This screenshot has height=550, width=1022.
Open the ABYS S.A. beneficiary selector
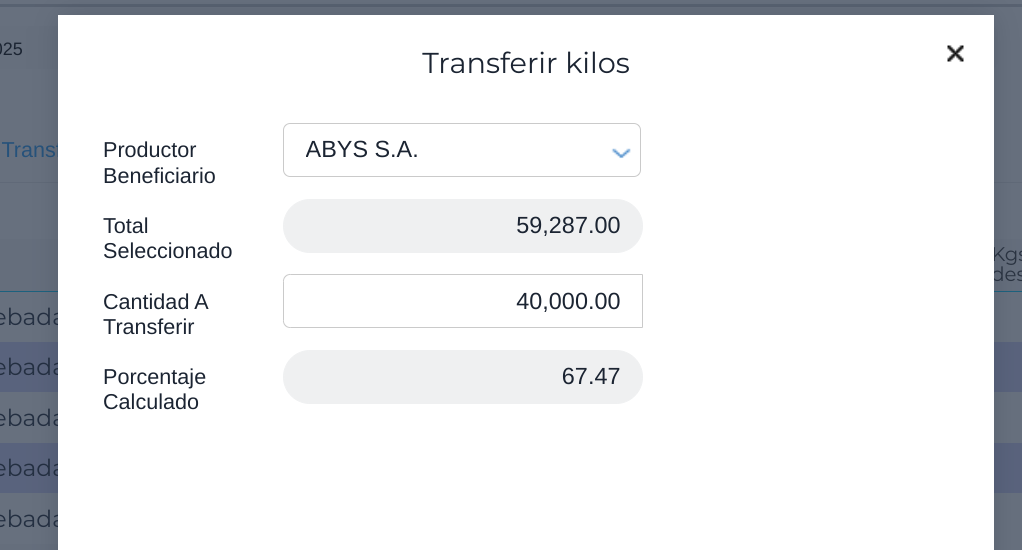pyautogui.click(x=445, y=150)
